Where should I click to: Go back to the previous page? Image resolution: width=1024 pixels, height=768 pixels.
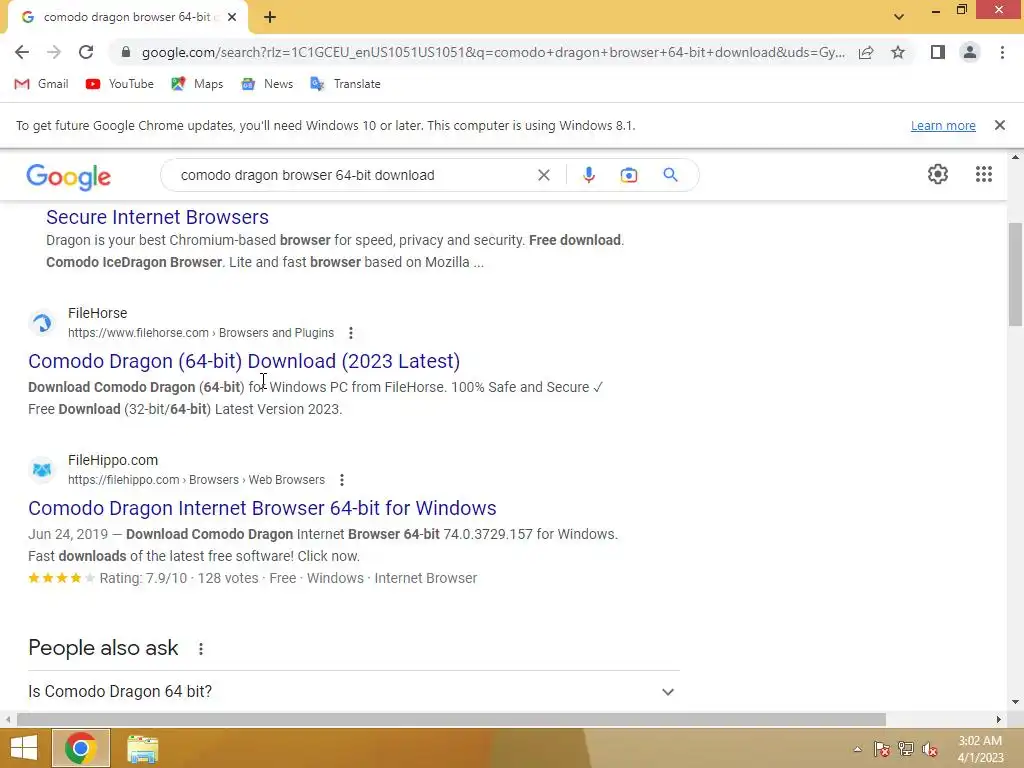point(22,52)
